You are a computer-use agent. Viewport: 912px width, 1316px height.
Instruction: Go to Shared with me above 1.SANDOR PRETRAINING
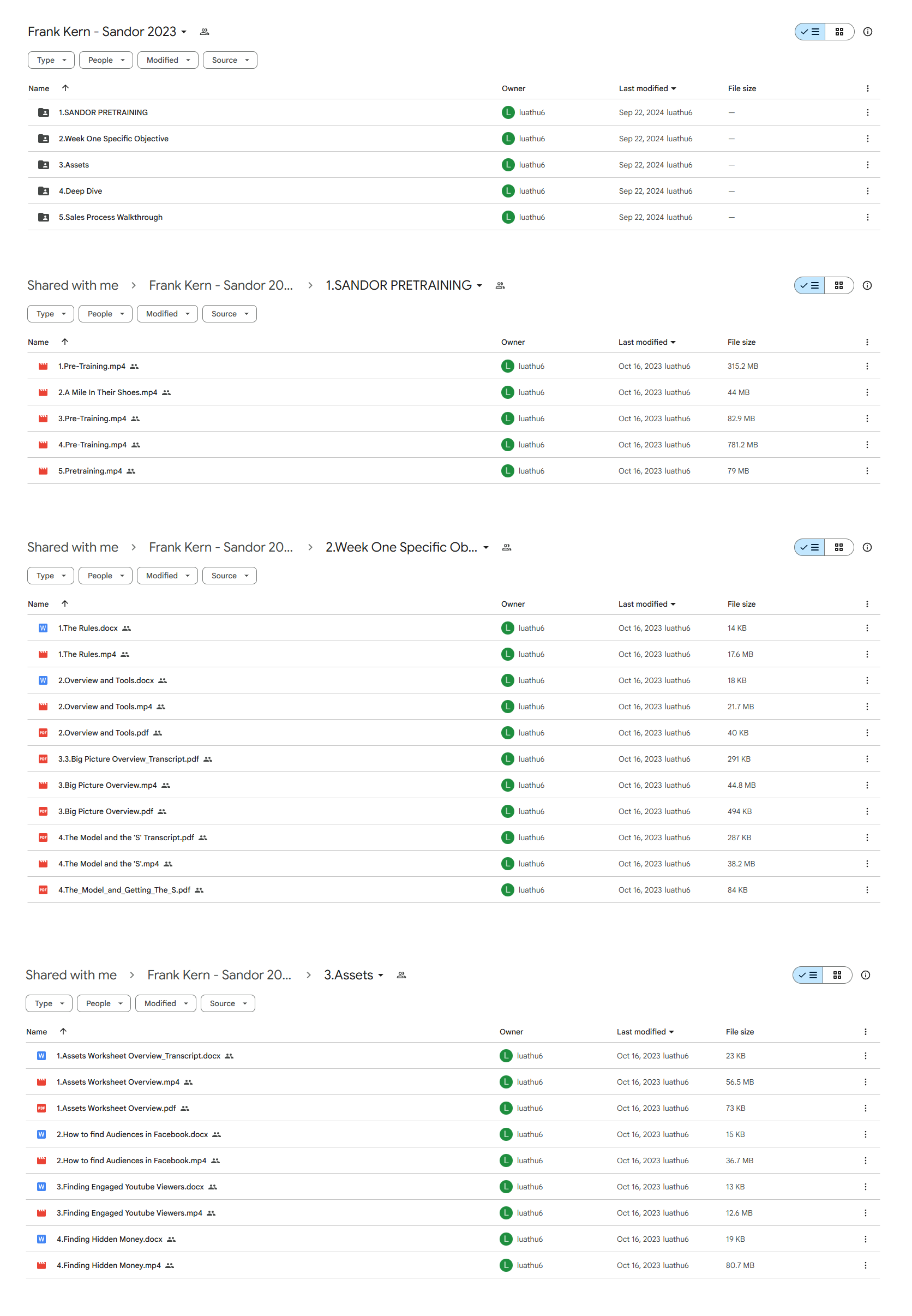[x=73, y=286]
